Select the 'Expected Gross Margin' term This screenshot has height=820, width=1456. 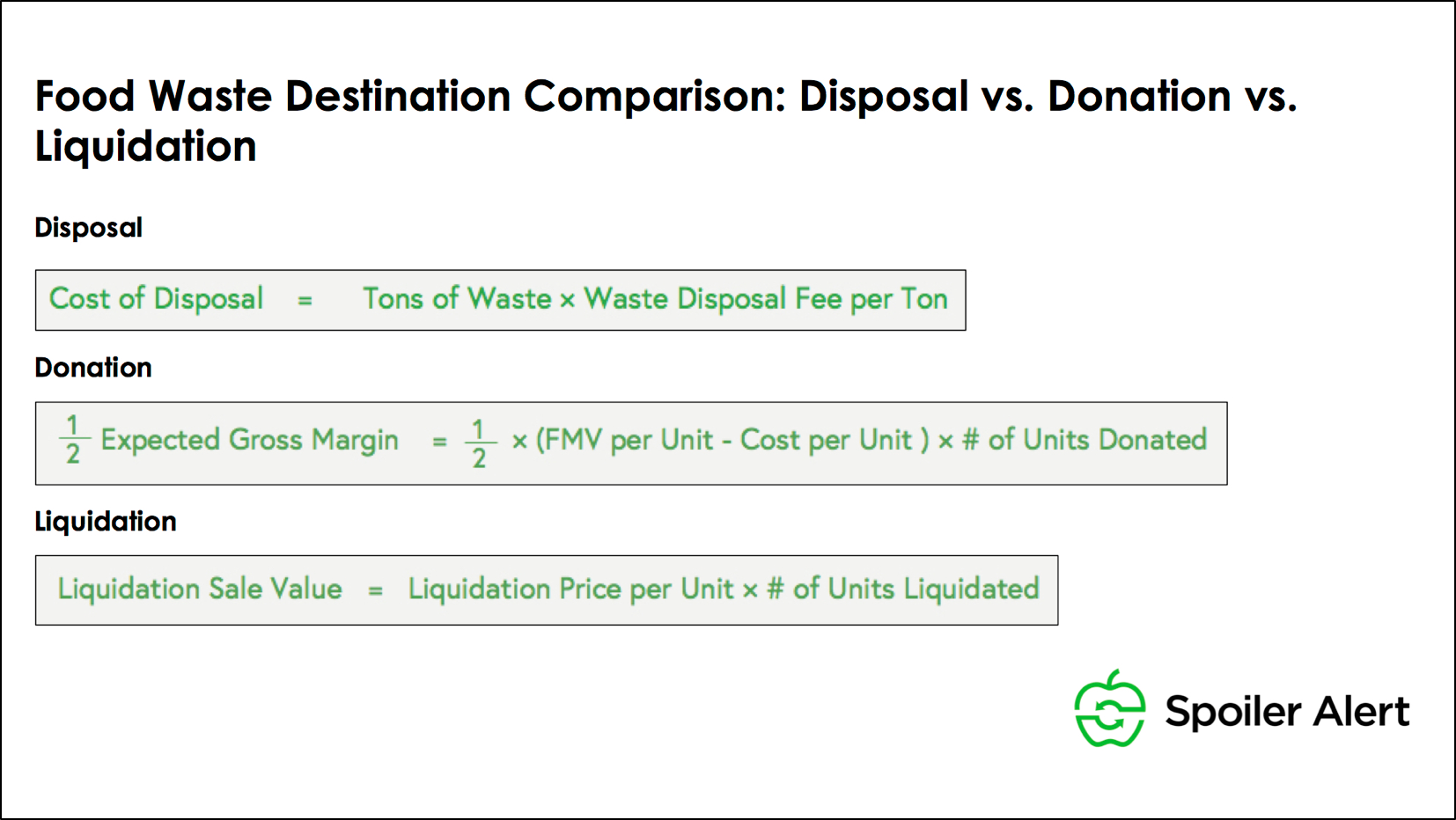pos(249,440)
